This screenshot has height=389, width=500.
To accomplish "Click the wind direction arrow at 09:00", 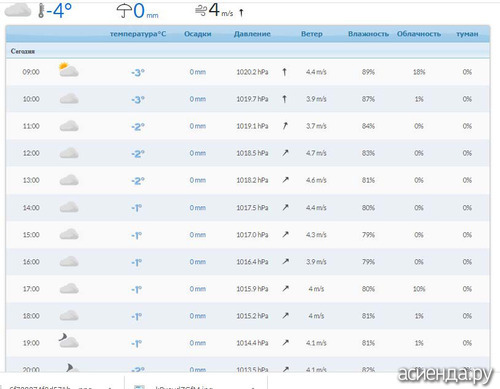I will click(x=284, y=72).
